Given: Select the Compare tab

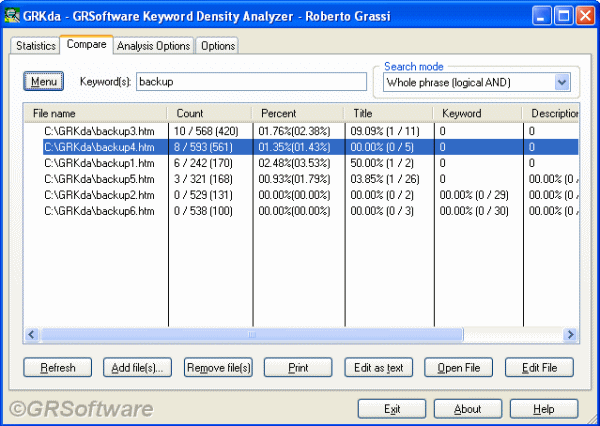Looking at the screenshot, I should pos(86,44).
